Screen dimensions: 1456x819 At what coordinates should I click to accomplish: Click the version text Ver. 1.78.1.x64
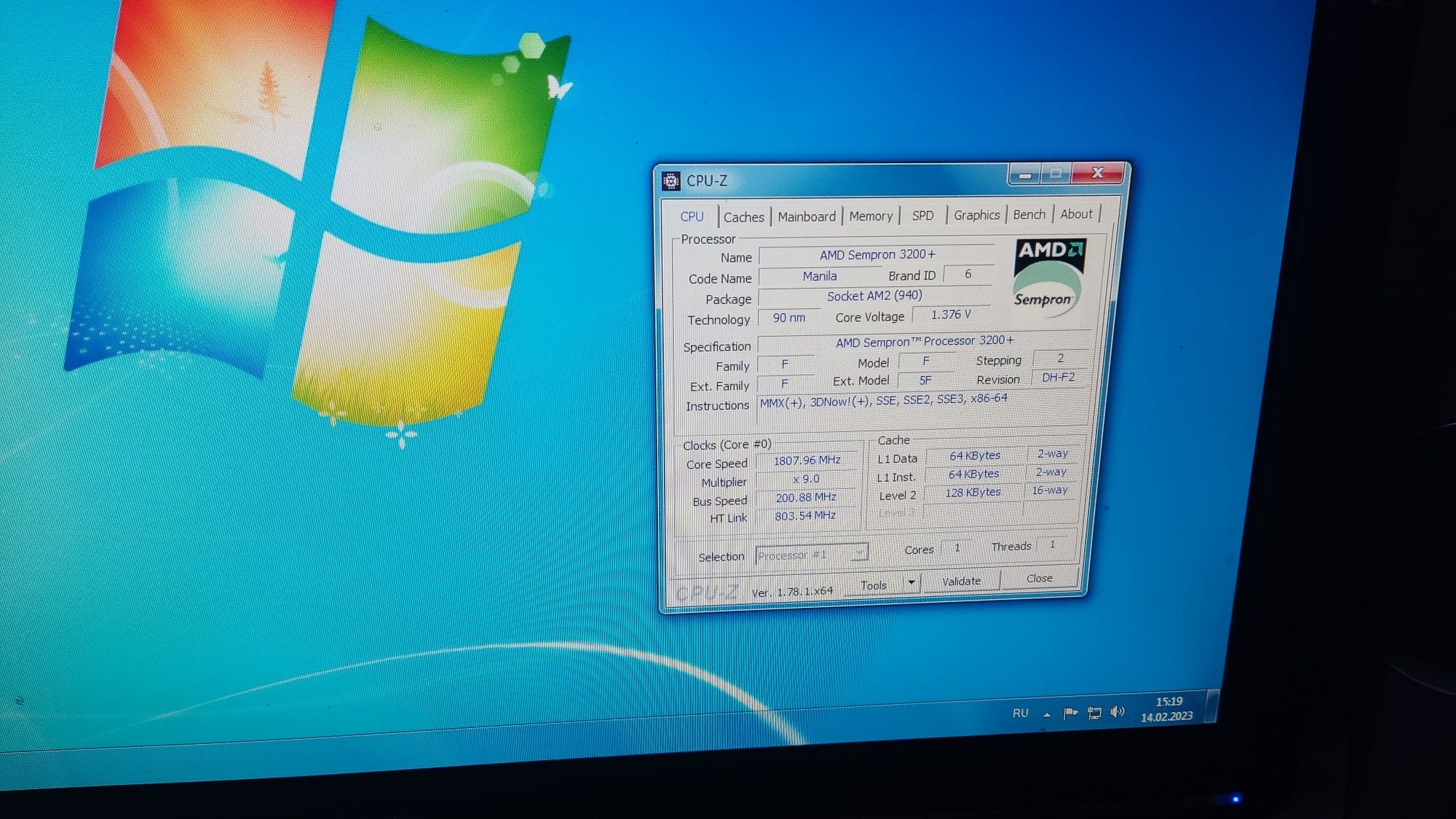792,592
